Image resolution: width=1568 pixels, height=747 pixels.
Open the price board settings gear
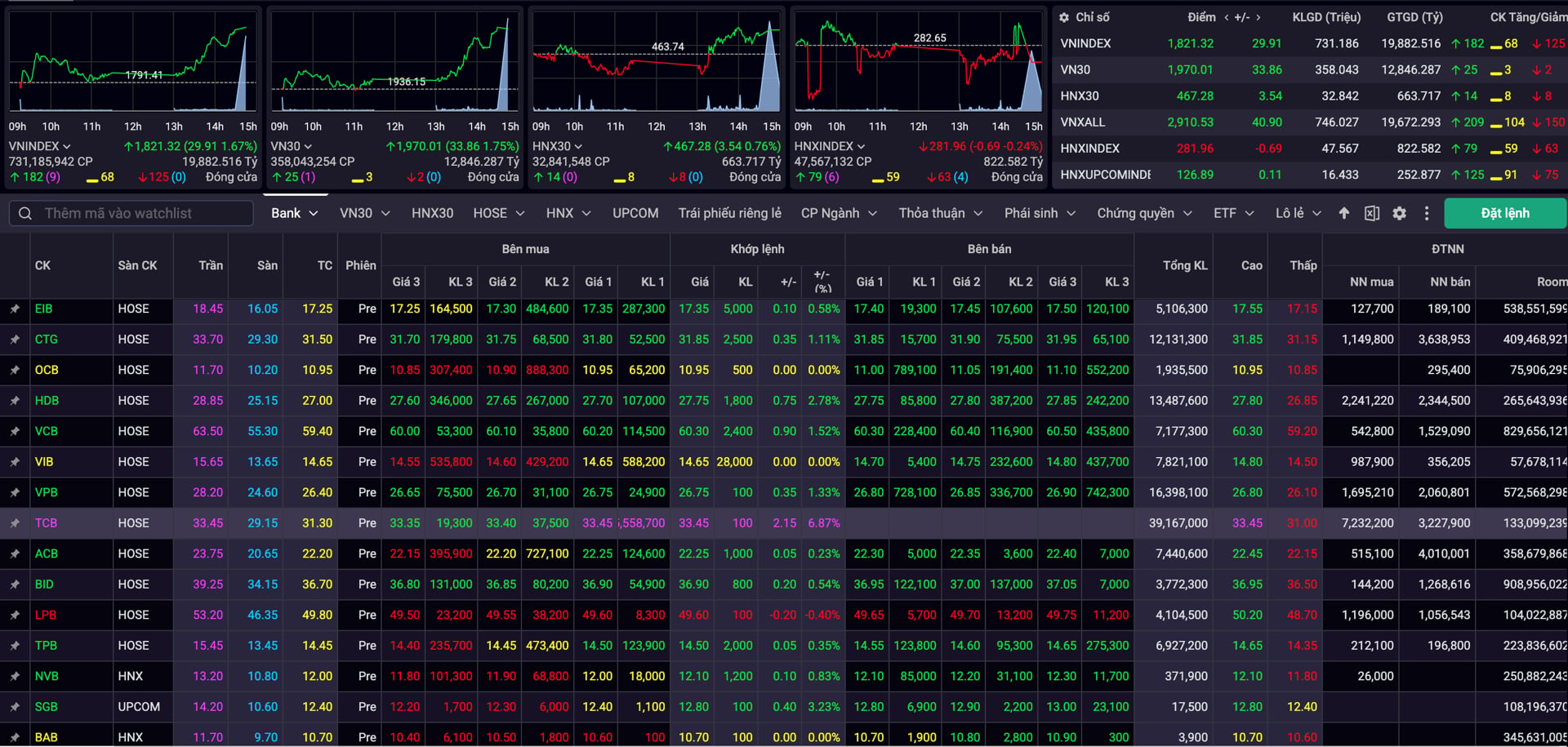[1399, 213]
